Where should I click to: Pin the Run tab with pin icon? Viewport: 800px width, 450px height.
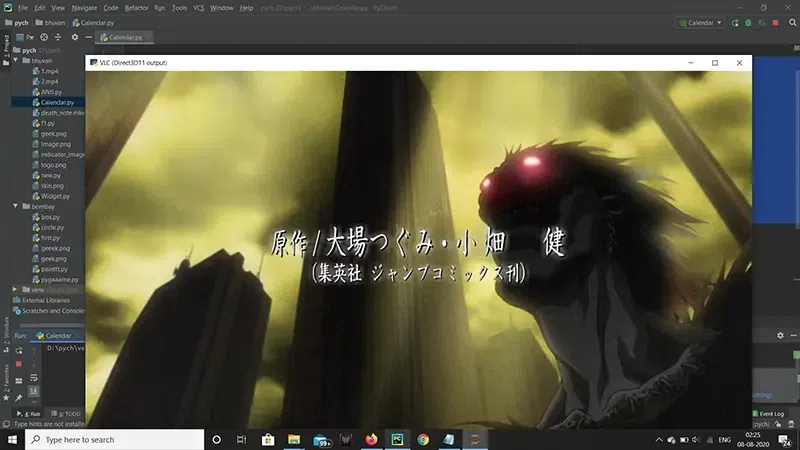click(x=19, y=397)
